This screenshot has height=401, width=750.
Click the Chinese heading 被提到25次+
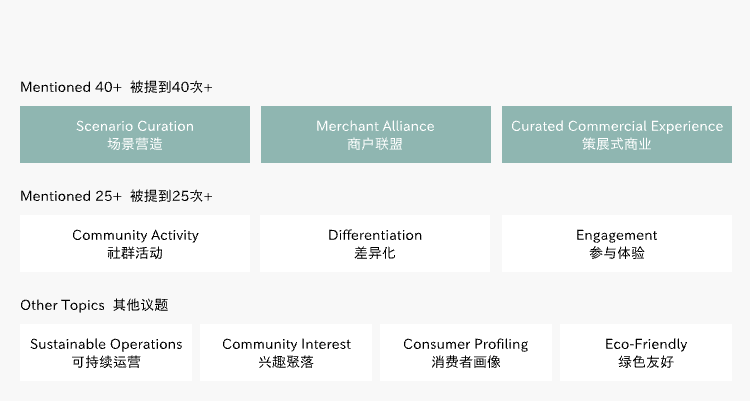click(171, 196)
